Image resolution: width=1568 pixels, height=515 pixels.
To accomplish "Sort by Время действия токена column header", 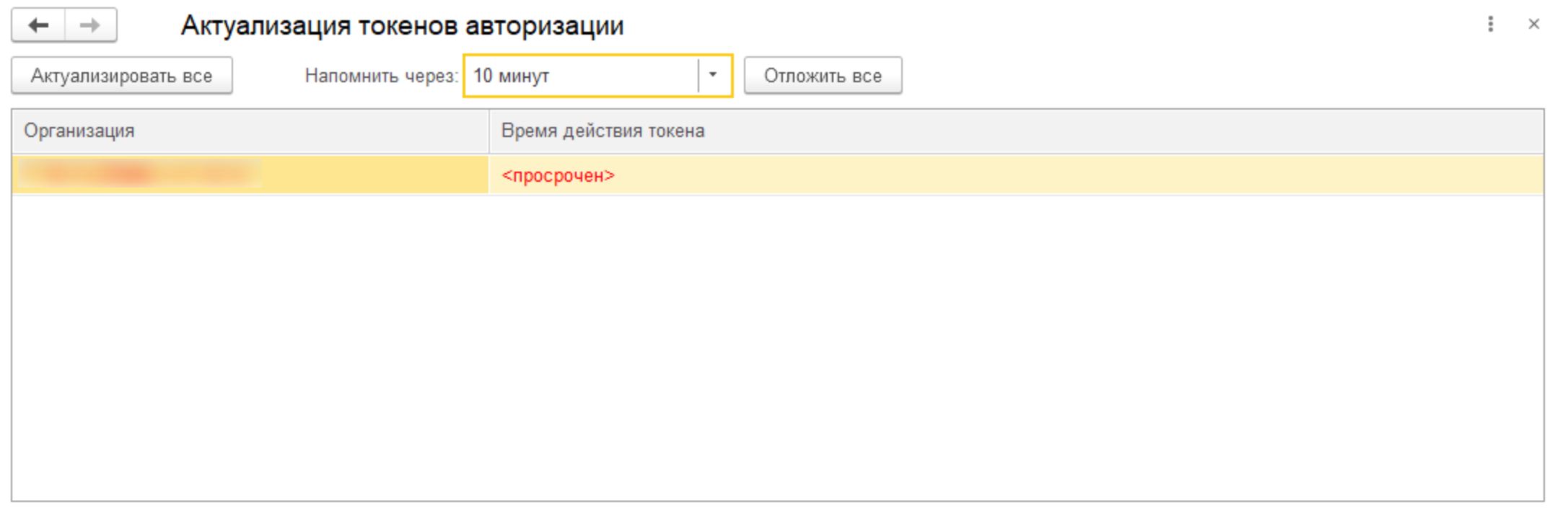I will 1016,131.
